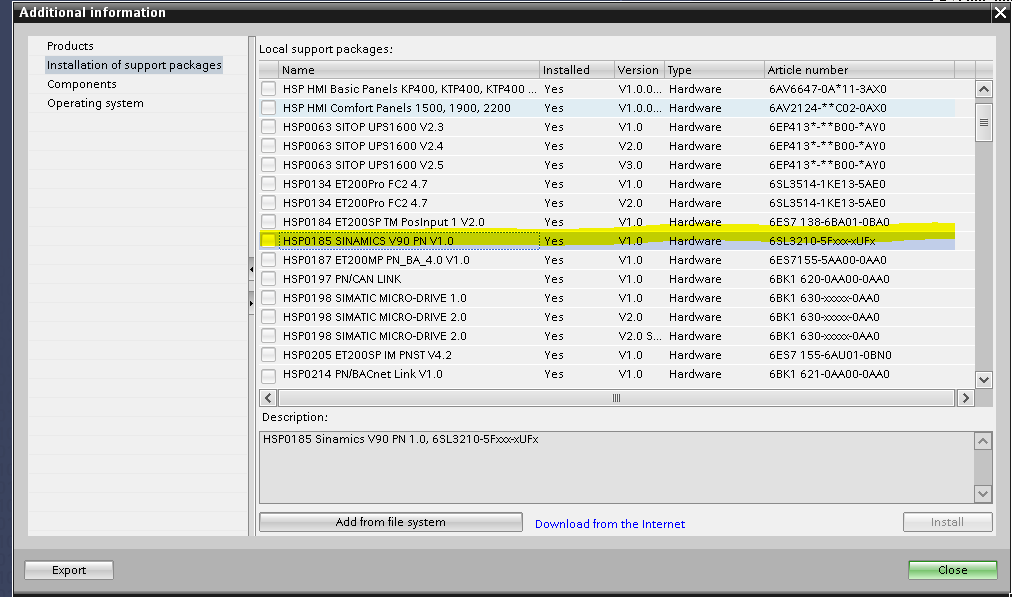Click article number 6SL3210-5Fxxx-xUFx in table
Image resolution: width=1012 pixels, height=597 pixels.
[x=822, y=241]
